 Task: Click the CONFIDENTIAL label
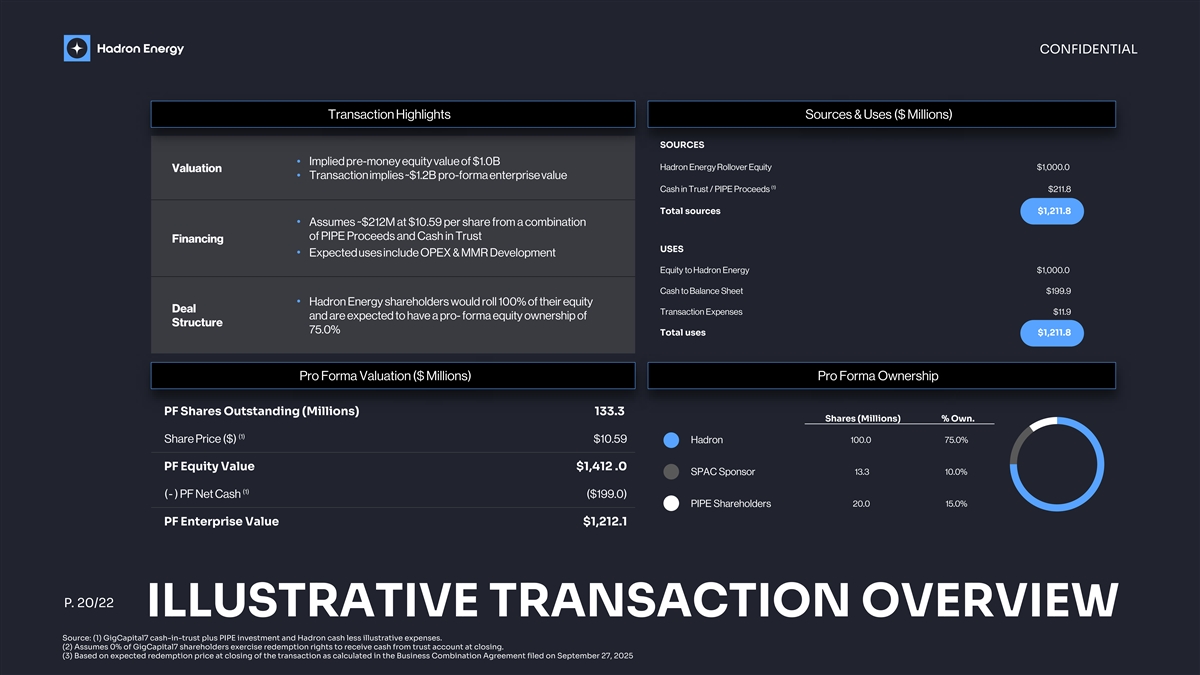pos(1088,49)
